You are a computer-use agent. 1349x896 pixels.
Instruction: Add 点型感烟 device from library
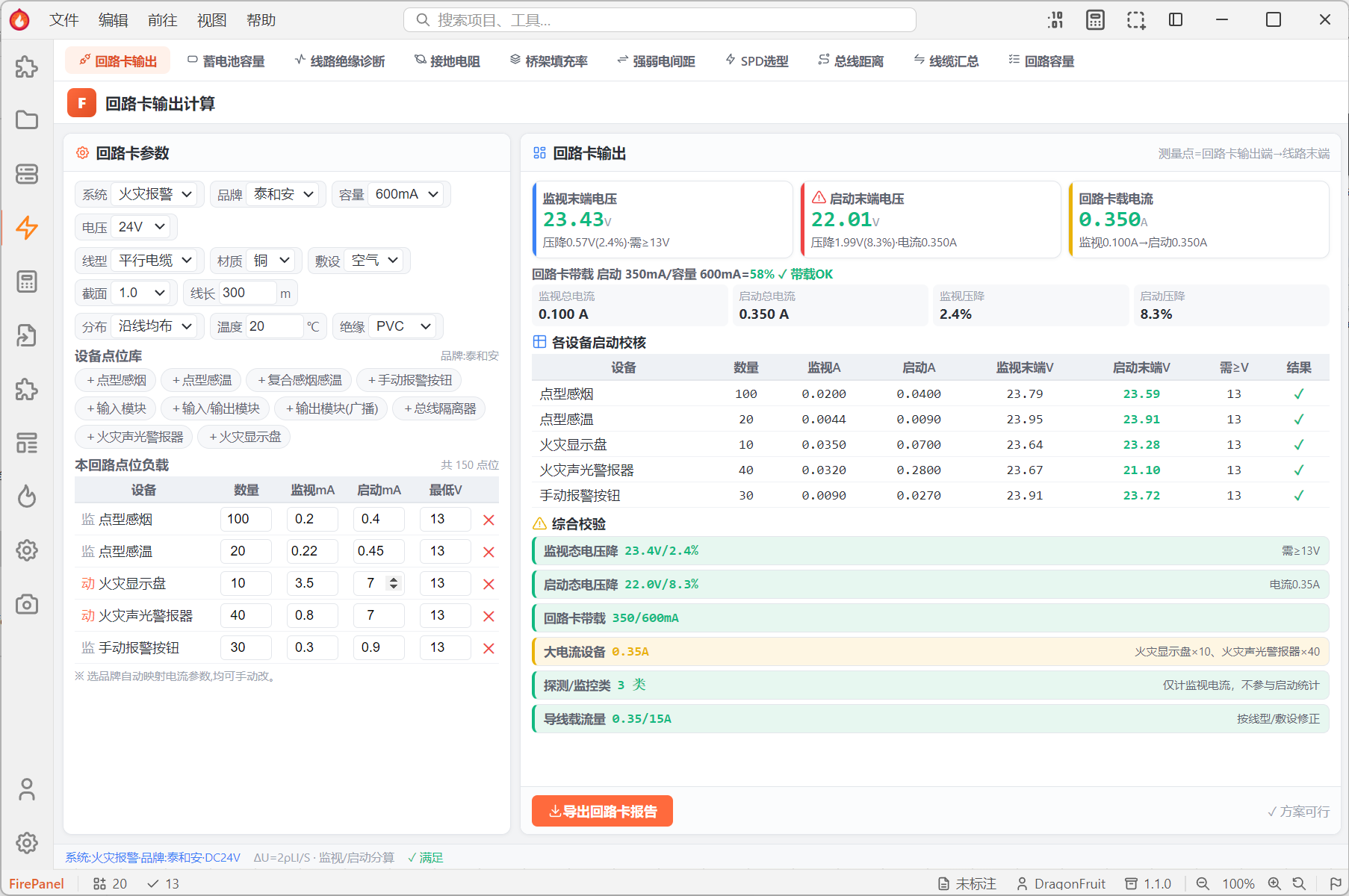(x=116, y=380)
